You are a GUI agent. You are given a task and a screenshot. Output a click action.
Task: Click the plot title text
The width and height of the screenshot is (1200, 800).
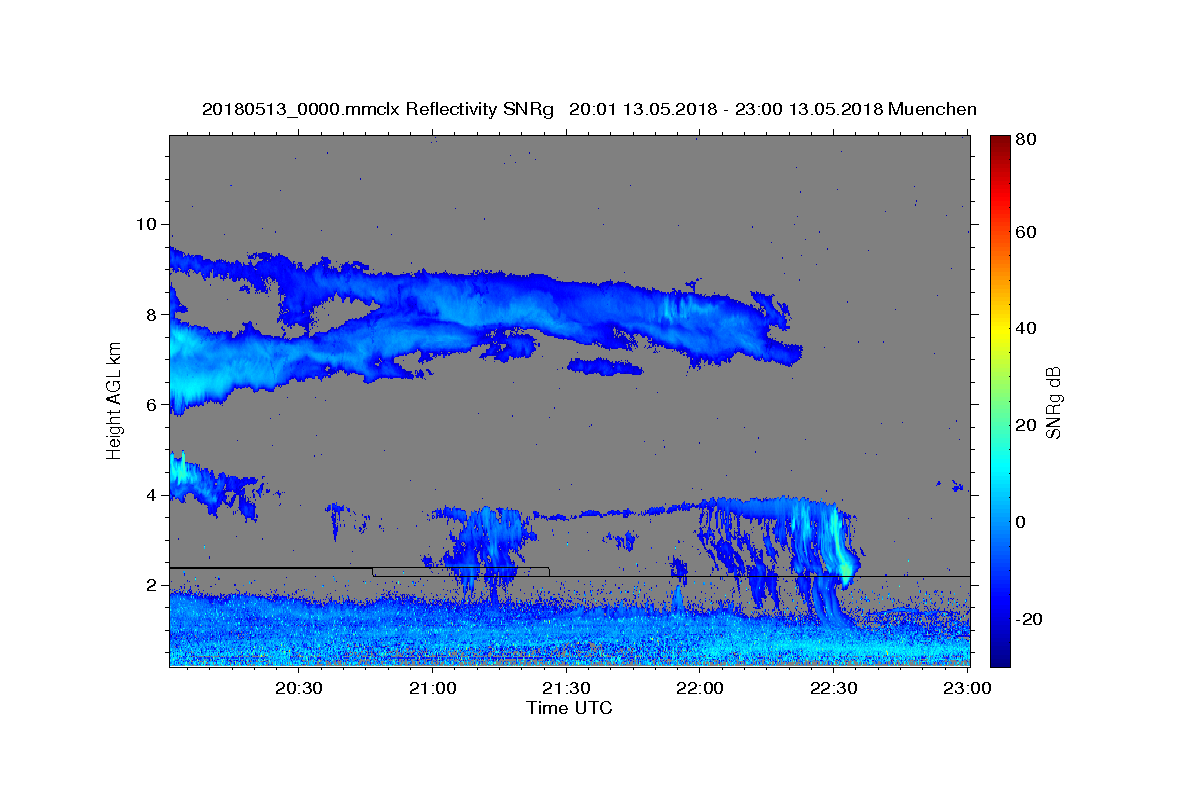[x=589, y=110]
